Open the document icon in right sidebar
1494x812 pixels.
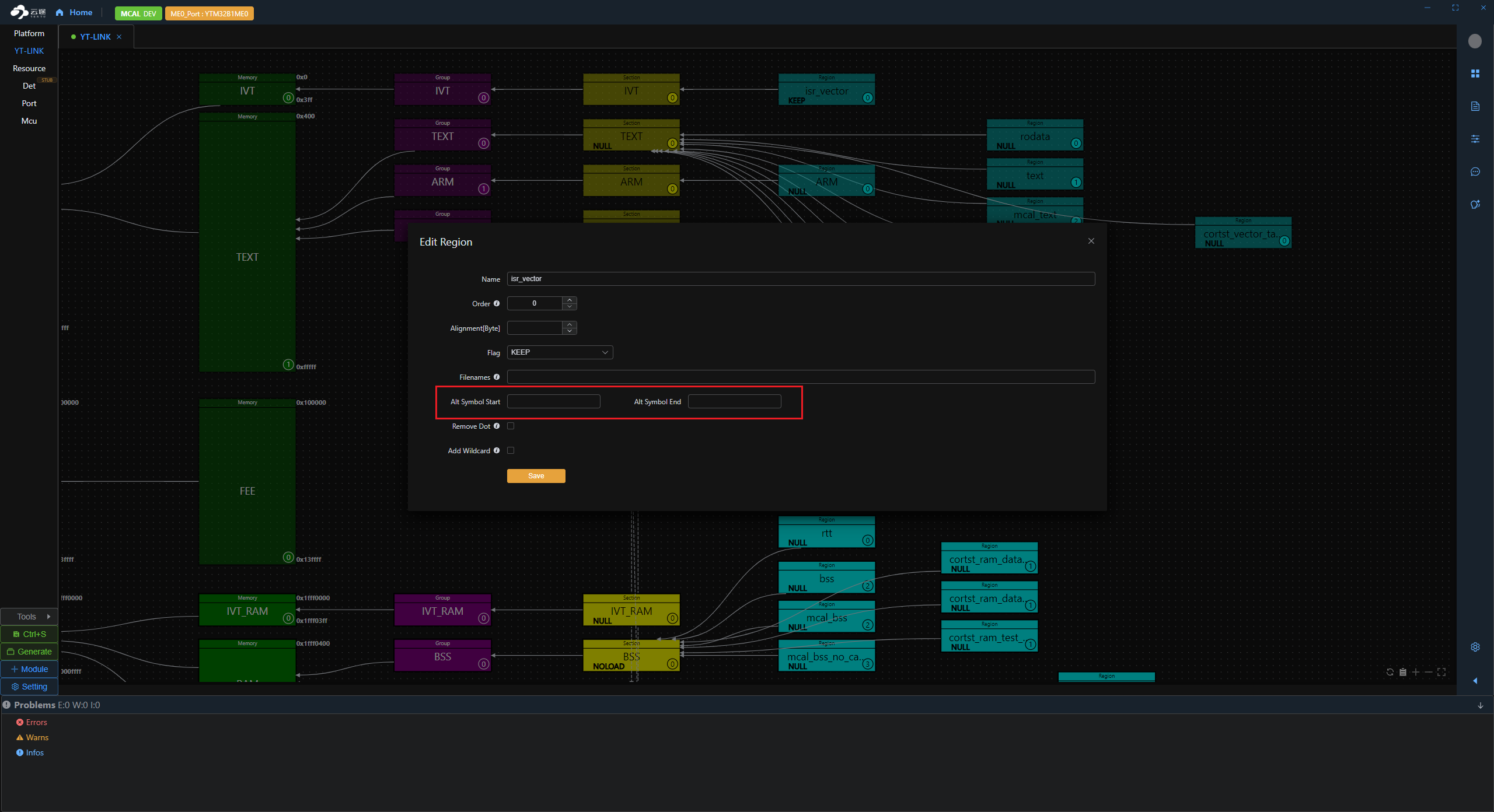pos(1475,106)
